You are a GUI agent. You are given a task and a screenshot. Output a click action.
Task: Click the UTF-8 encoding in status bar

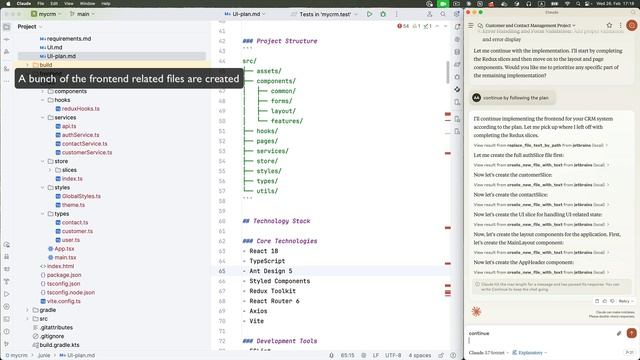pos(393,356)
